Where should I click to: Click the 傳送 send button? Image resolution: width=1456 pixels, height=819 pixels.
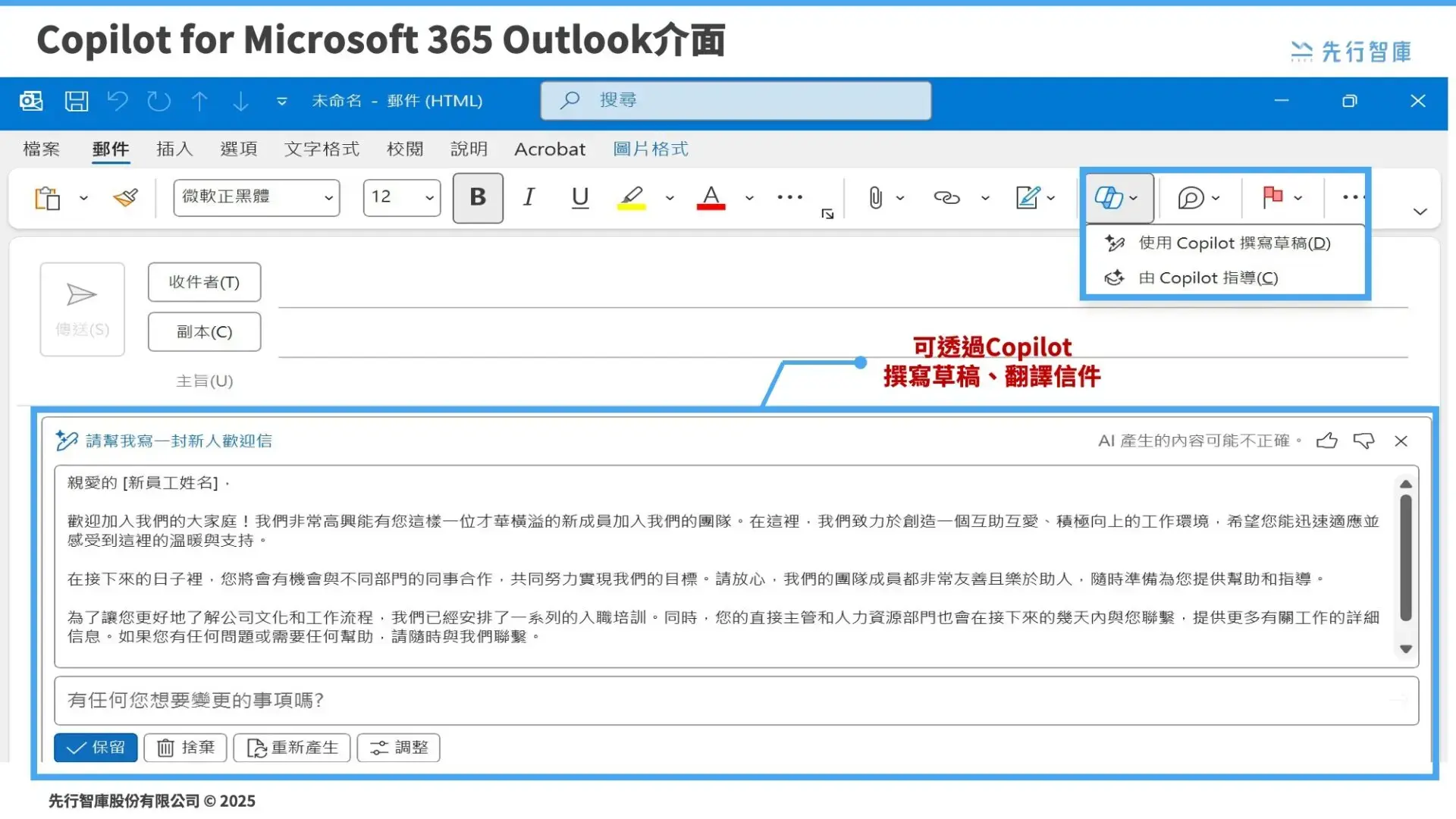[x=82, y=309]
